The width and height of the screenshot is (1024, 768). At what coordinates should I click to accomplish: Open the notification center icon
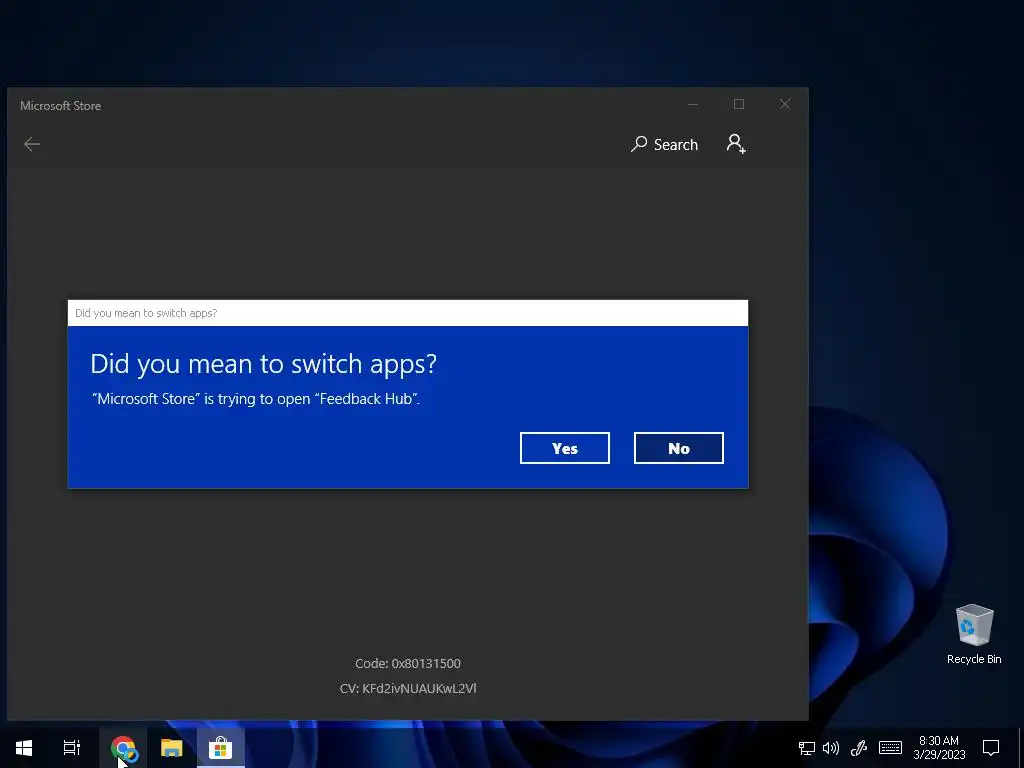pos(991,748)
